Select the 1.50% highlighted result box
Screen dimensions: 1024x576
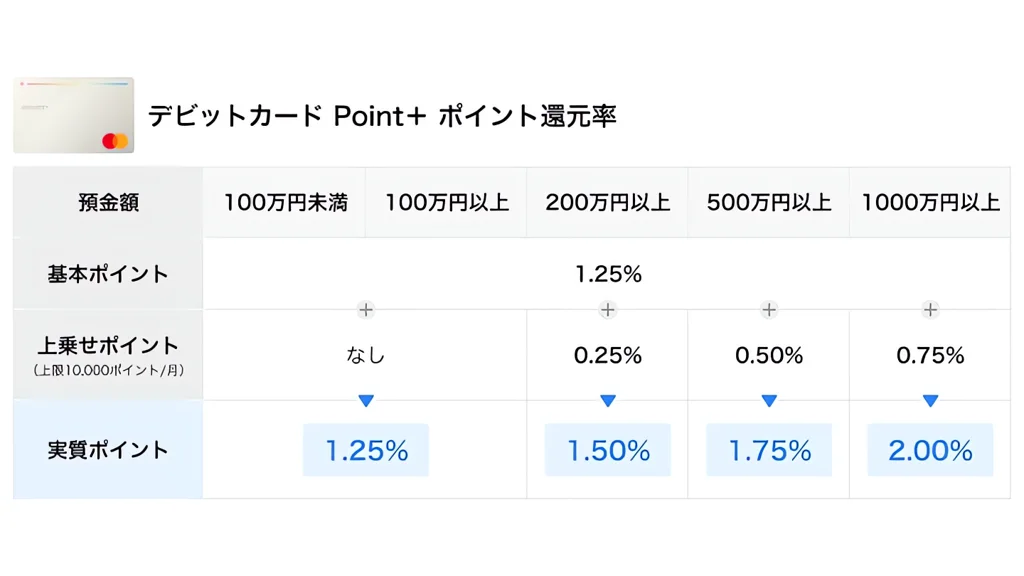click(x=608, y=450)
